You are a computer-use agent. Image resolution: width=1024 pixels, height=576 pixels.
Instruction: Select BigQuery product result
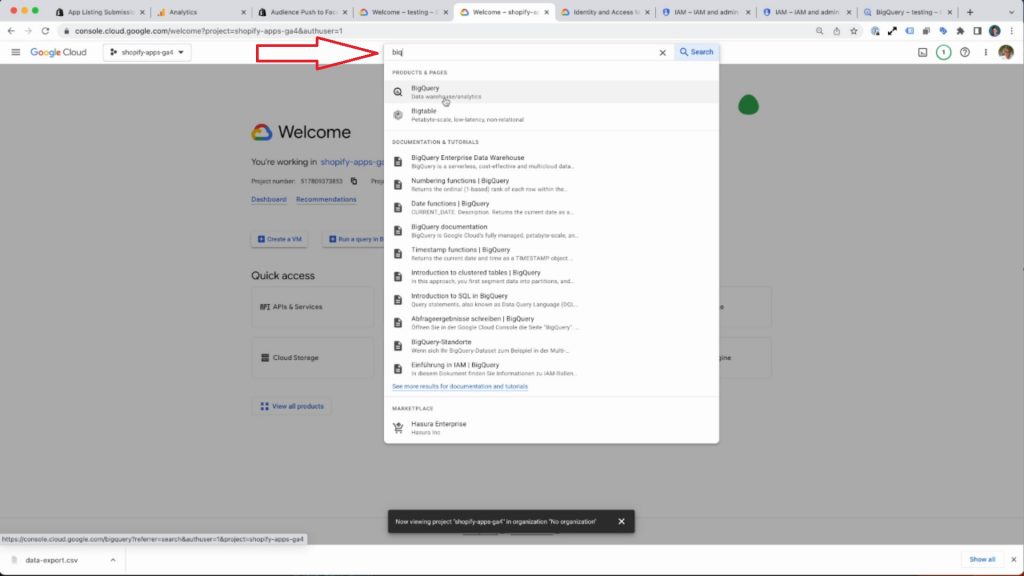coord(551,92)
